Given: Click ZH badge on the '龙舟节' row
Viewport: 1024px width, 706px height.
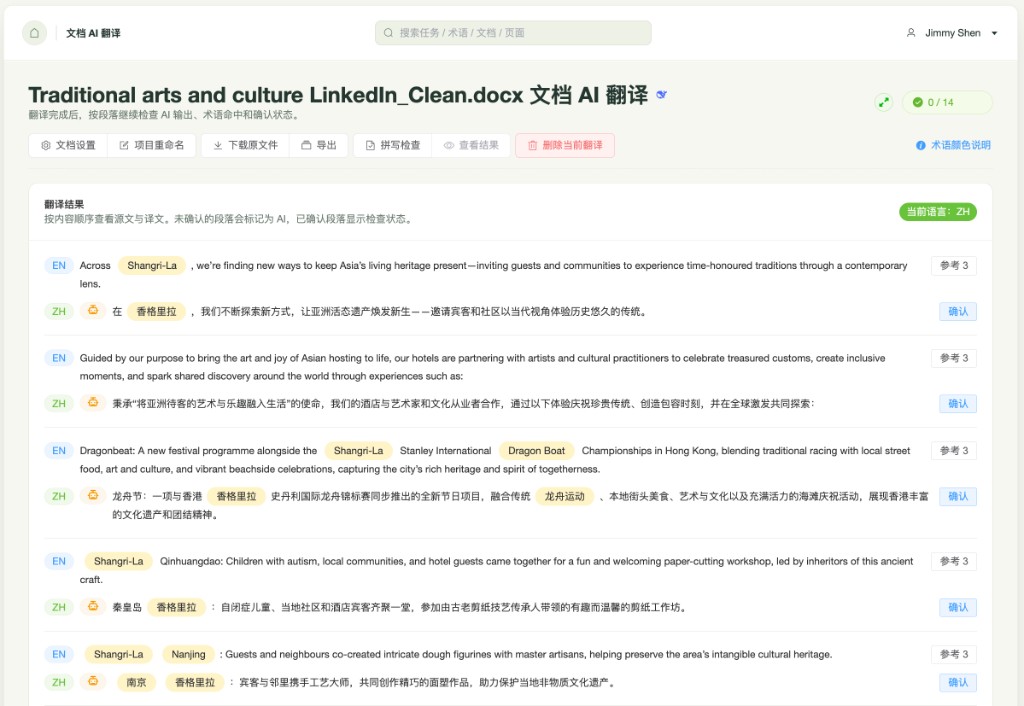Looking at the screenshot, I should click(59, 496).
